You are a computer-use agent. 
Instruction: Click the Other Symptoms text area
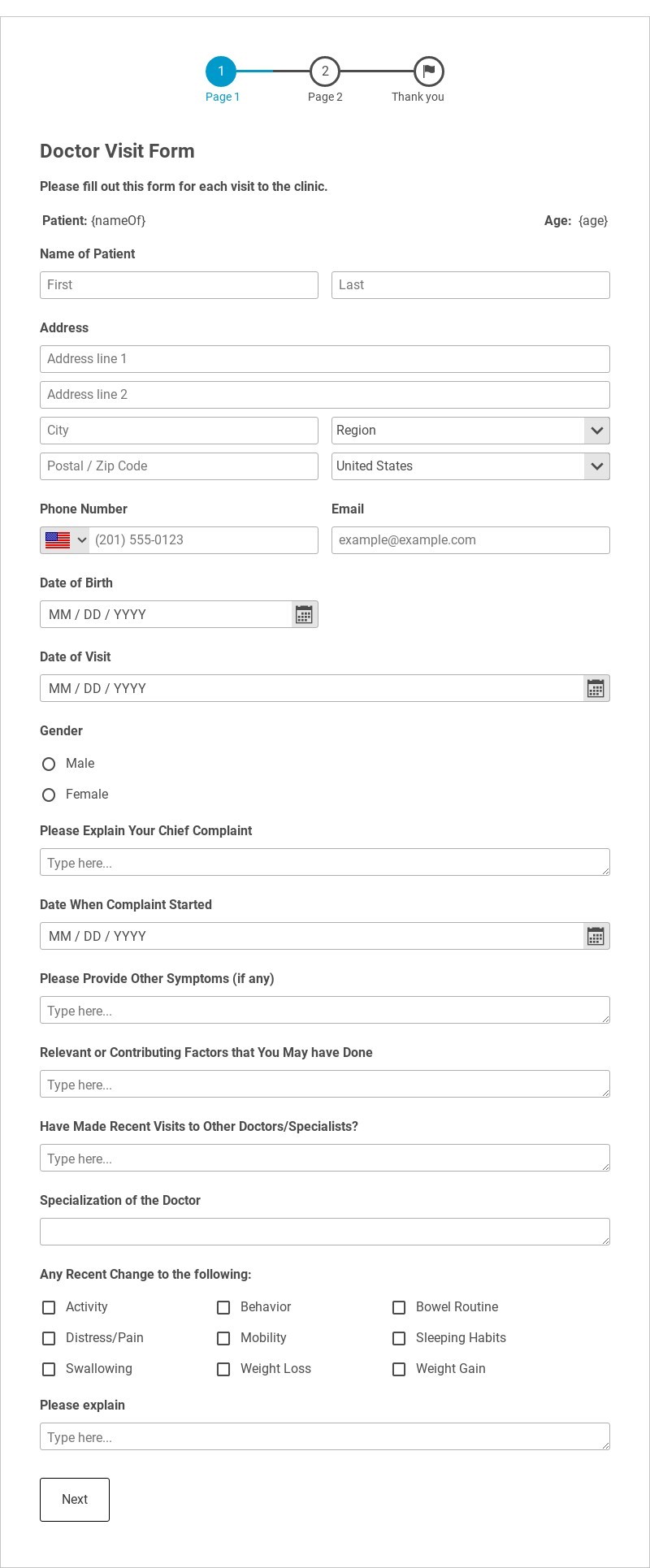tap(325, 1010)
